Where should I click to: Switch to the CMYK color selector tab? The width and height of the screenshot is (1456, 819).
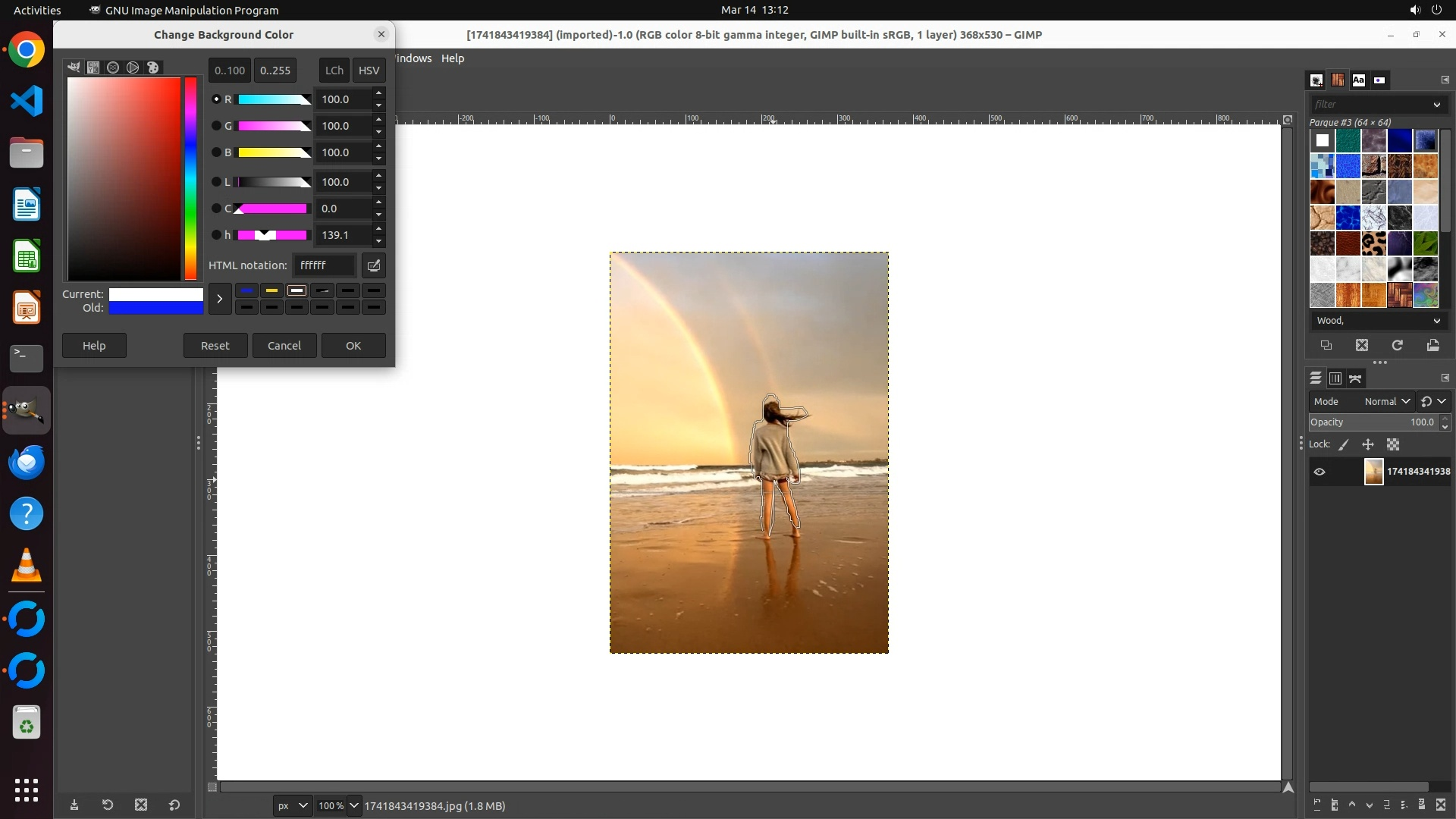click(93, 67)
